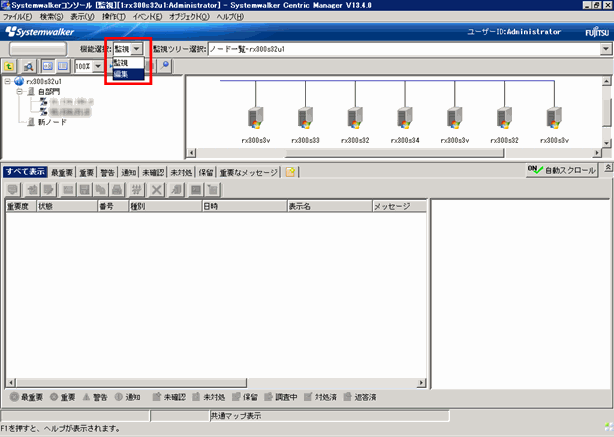Select rx300s32u1 in the tree

coord(44,81)
